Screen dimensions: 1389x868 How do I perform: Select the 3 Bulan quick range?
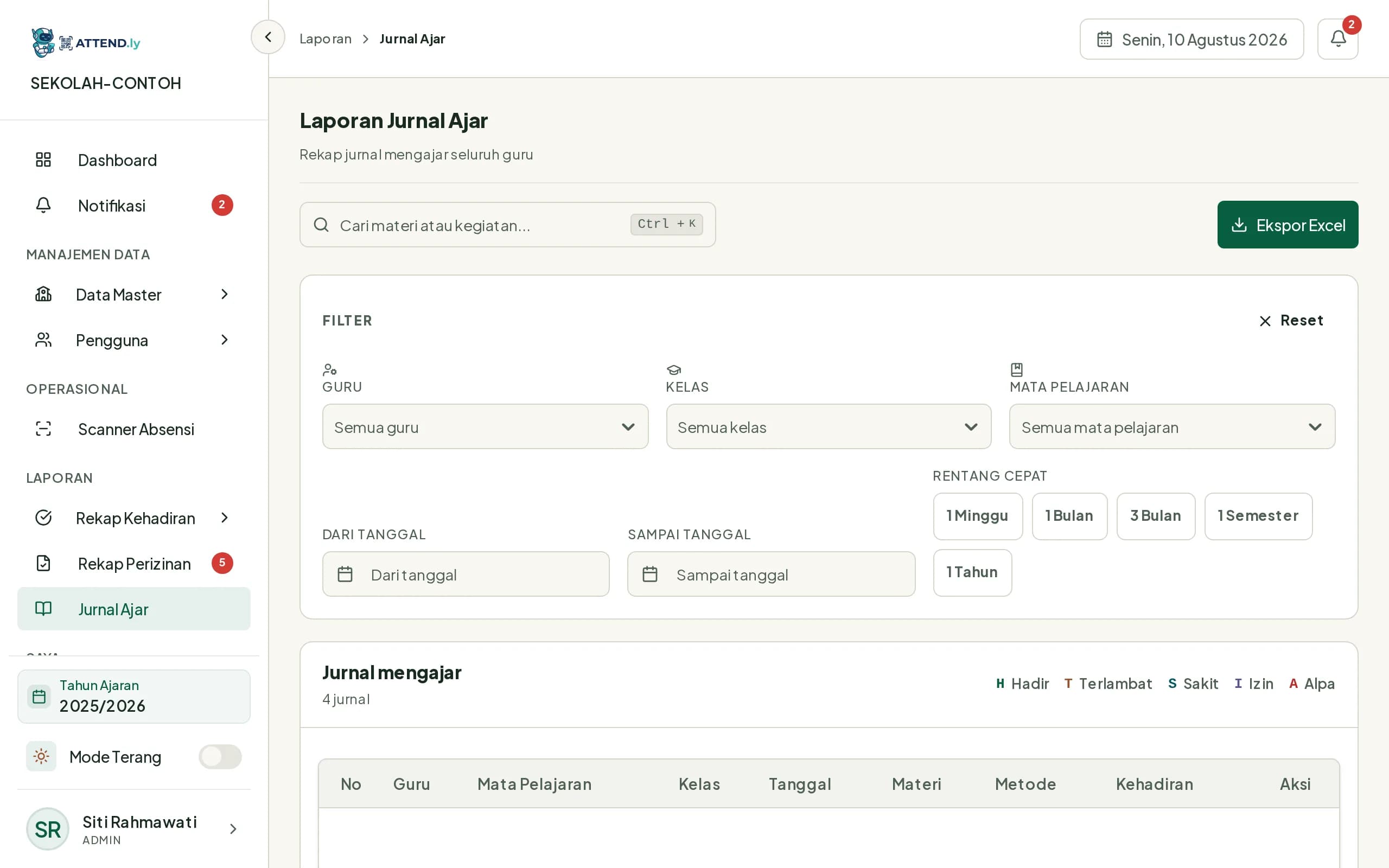(1155, 516)
